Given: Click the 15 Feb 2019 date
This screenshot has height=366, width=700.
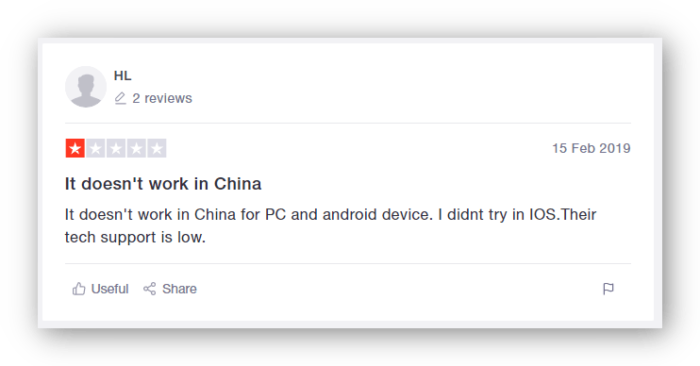Looking at the screenshot, I should point(591,148).
